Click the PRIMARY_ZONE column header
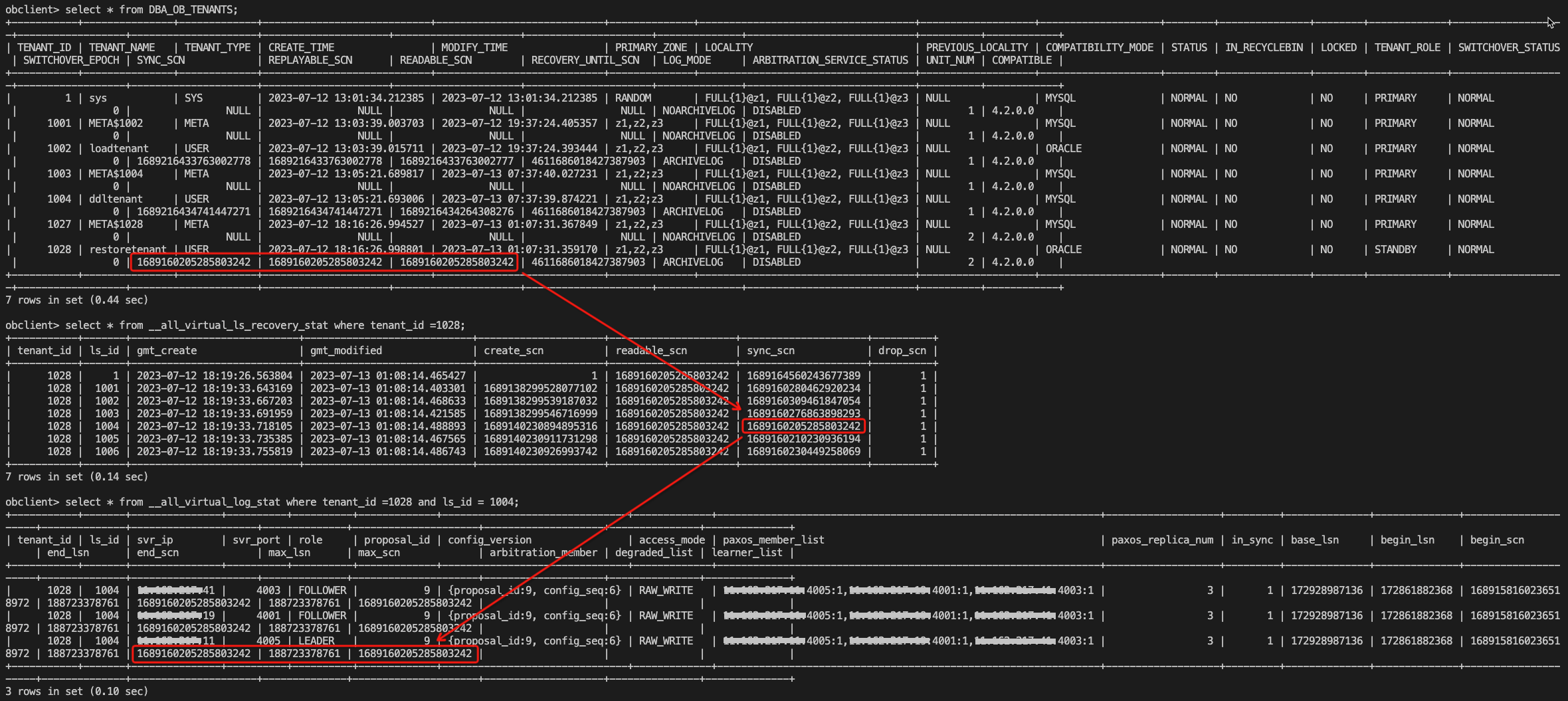The width and height of the screenshot is (1568, 701). [x=651, y=47]
